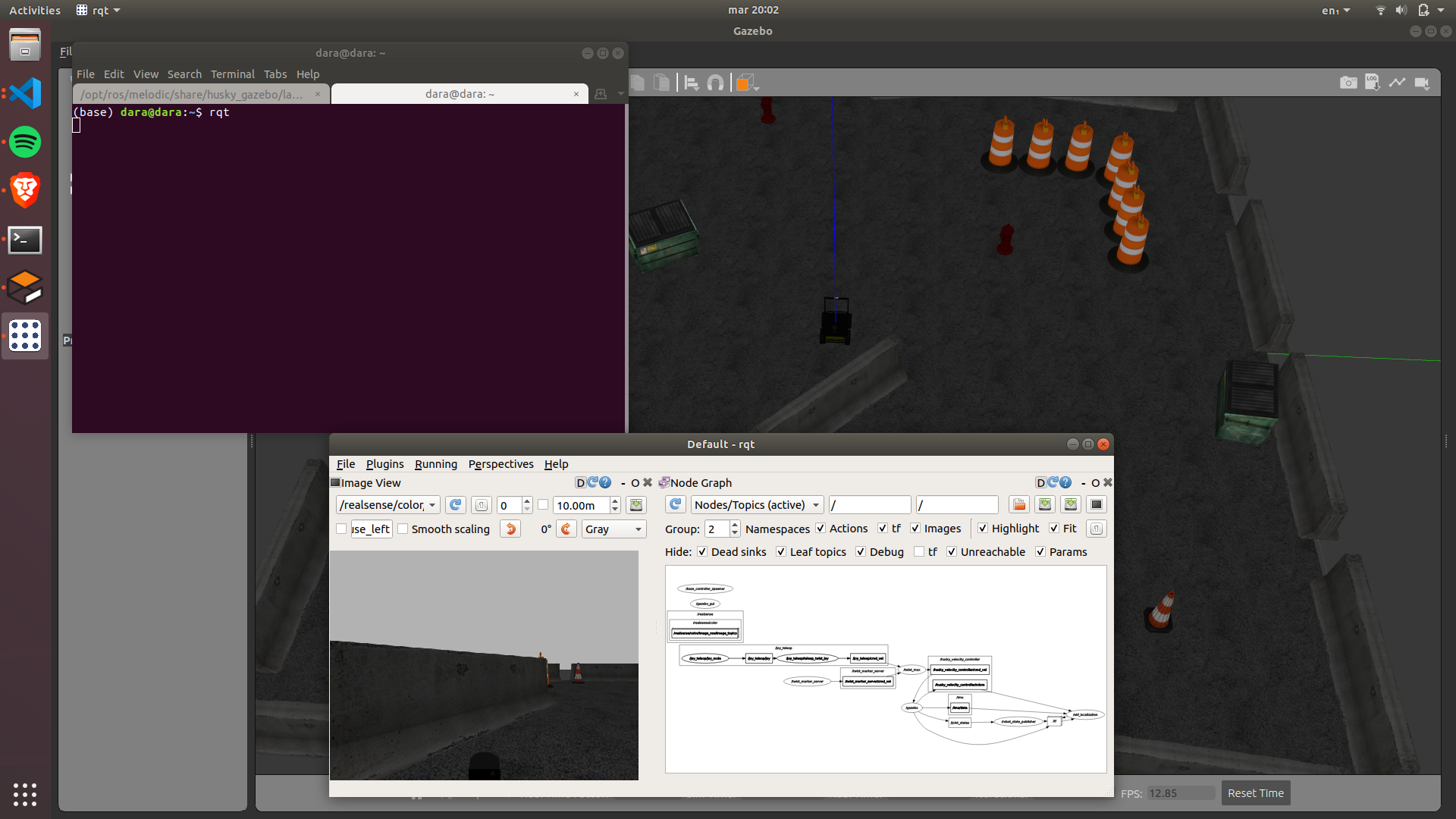Screen dimensions: 1456x819
Task: Toggle the Highlight checkbox
Action: (x=983, y=529)
